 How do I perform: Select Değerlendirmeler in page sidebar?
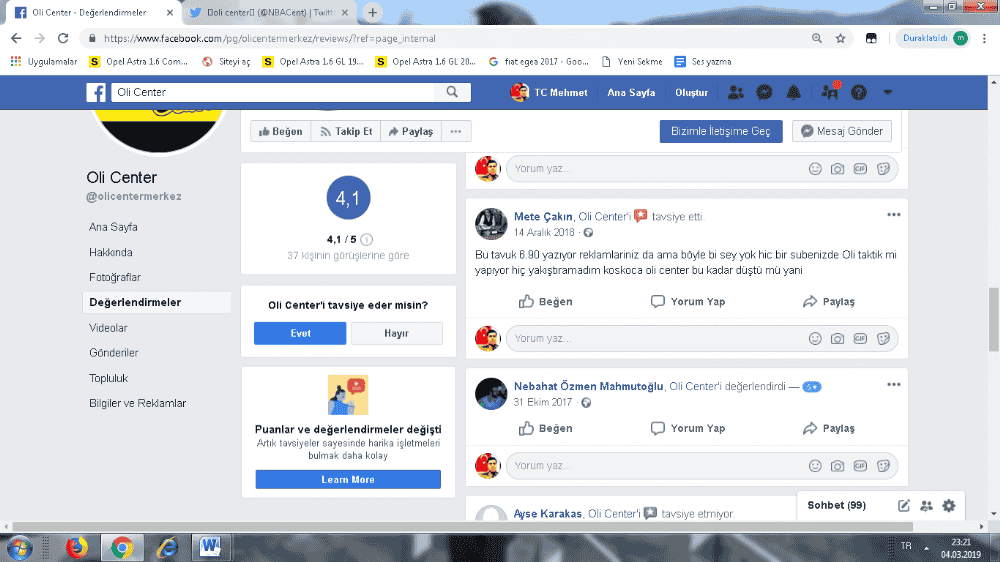tap(156, 302)
